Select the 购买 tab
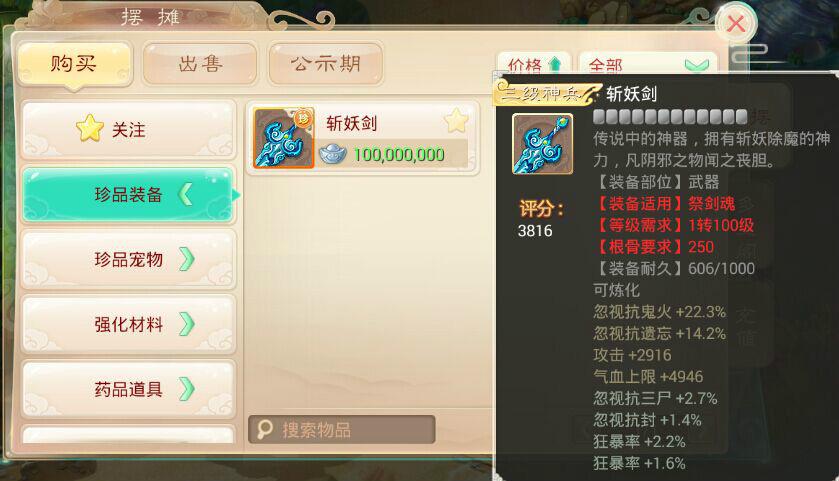The height and width of the screenshot is (481, 839). (x=74, y=64)
